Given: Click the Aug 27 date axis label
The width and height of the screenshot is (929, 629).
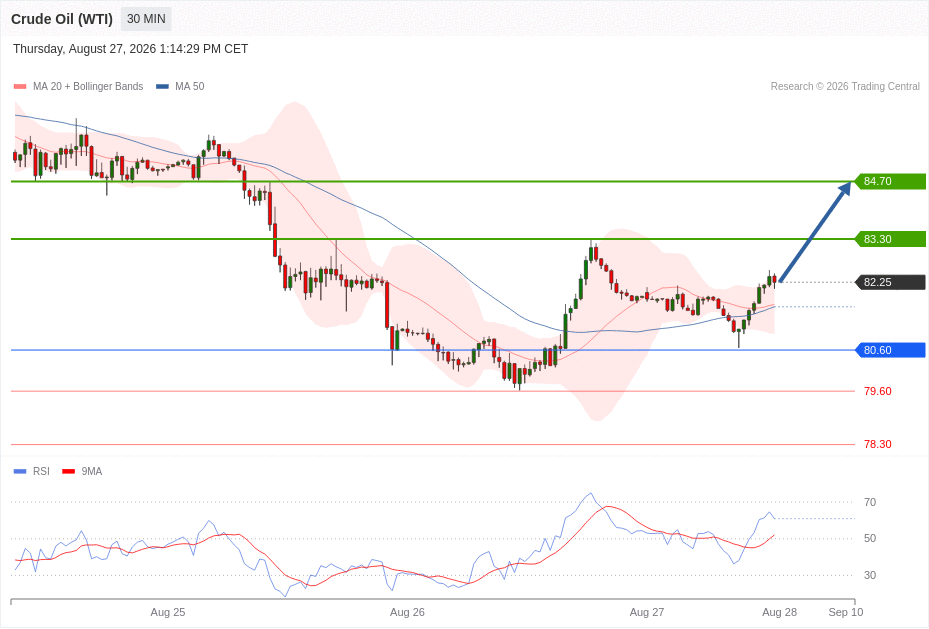Looking at the screenshot, I should click(647, 612).
